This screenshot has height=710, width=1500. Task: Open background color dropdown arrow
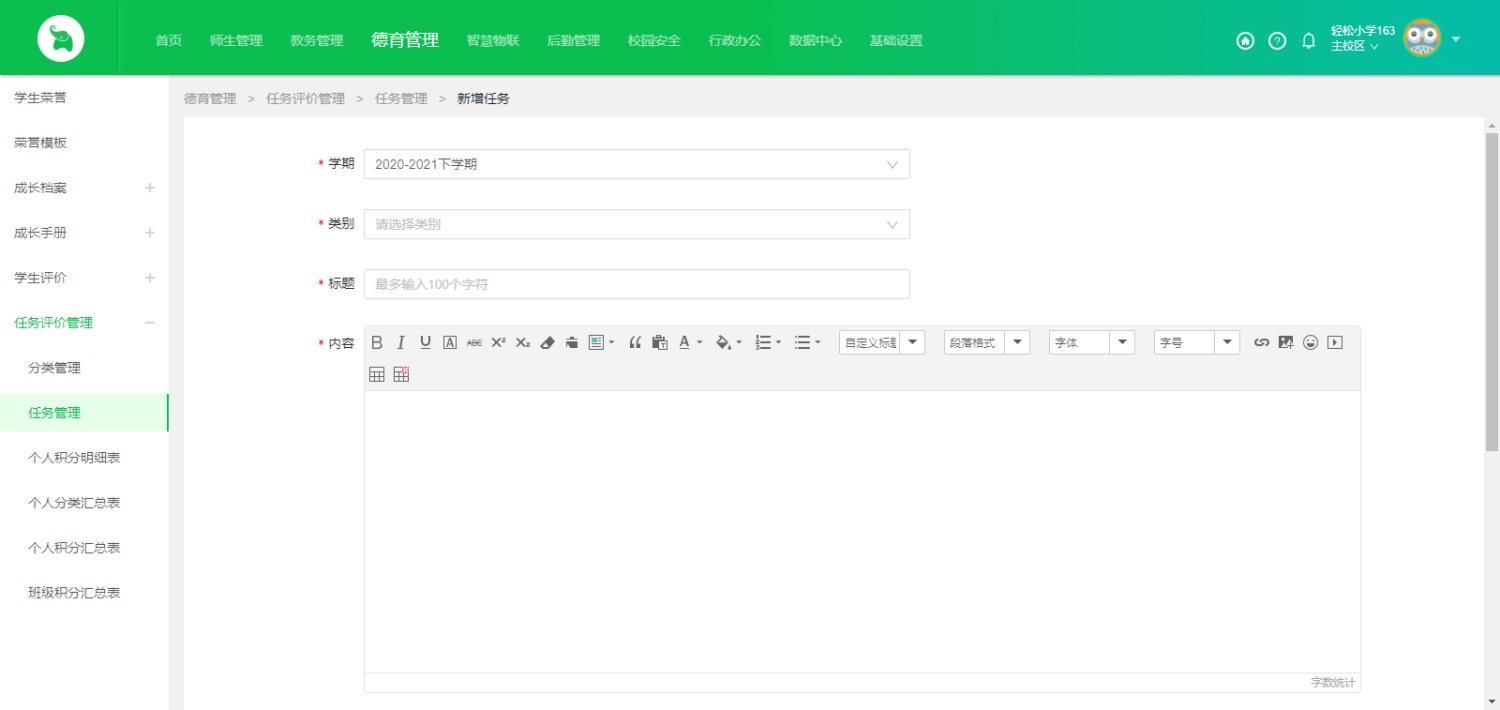point(739,342)
